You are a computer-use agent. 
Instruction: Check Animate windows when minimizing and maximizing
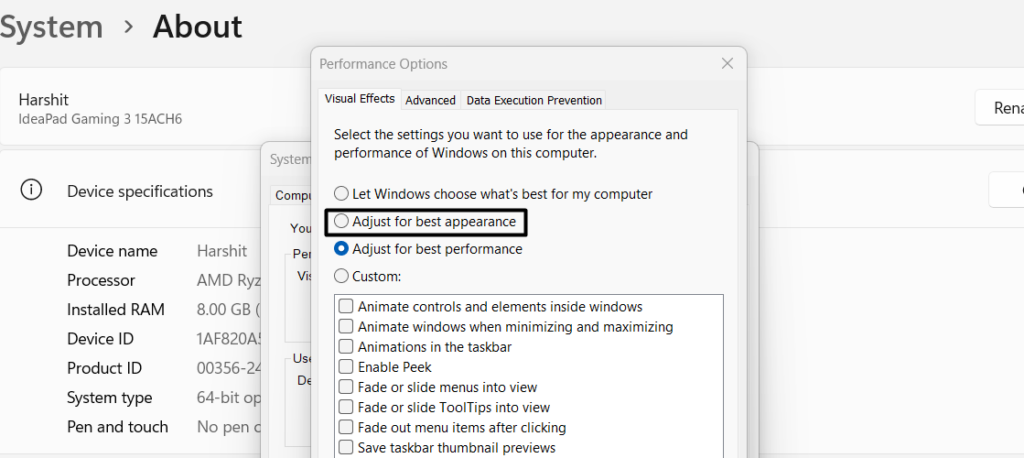coord(346,327)
